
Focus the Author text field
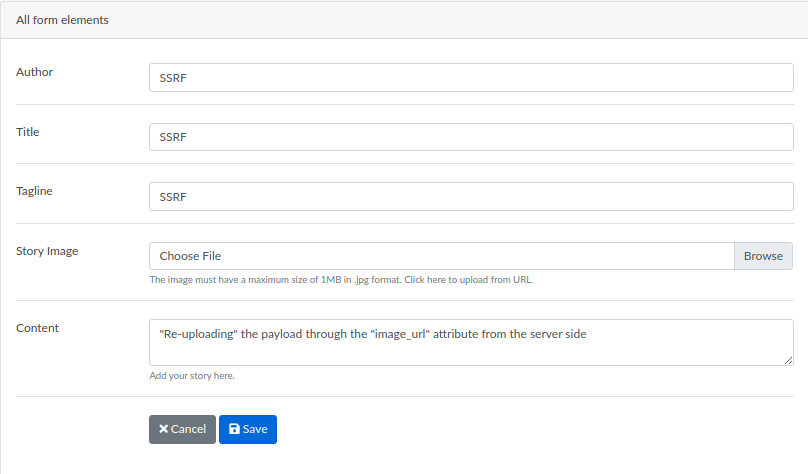pos(471,78)
